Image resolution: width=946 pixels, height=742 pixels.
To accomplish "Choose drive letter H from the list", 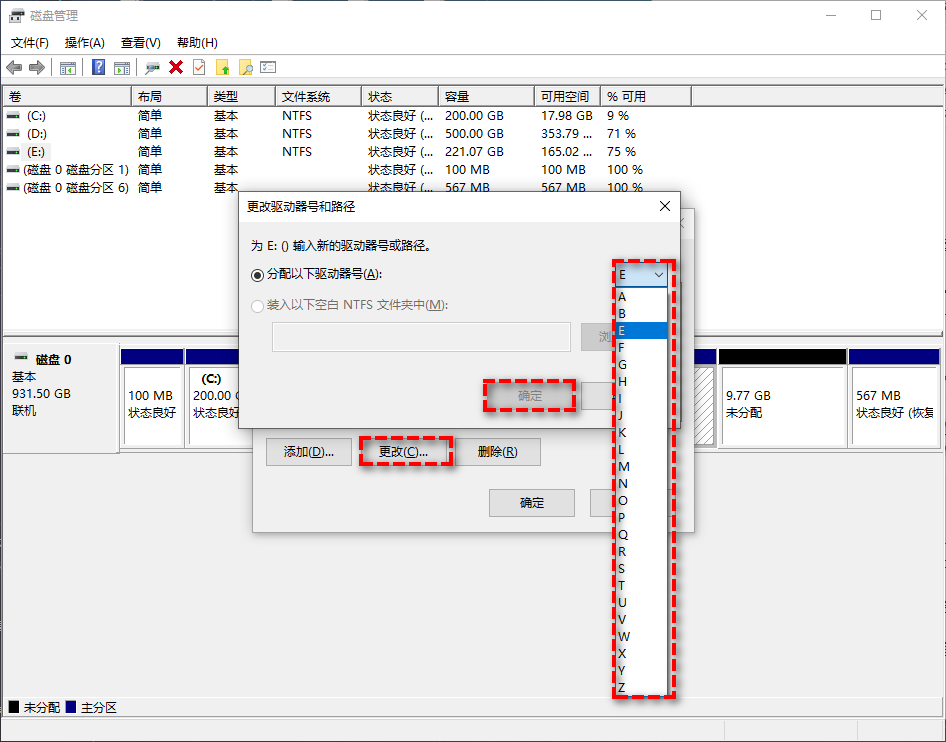I will coord(641,382).
